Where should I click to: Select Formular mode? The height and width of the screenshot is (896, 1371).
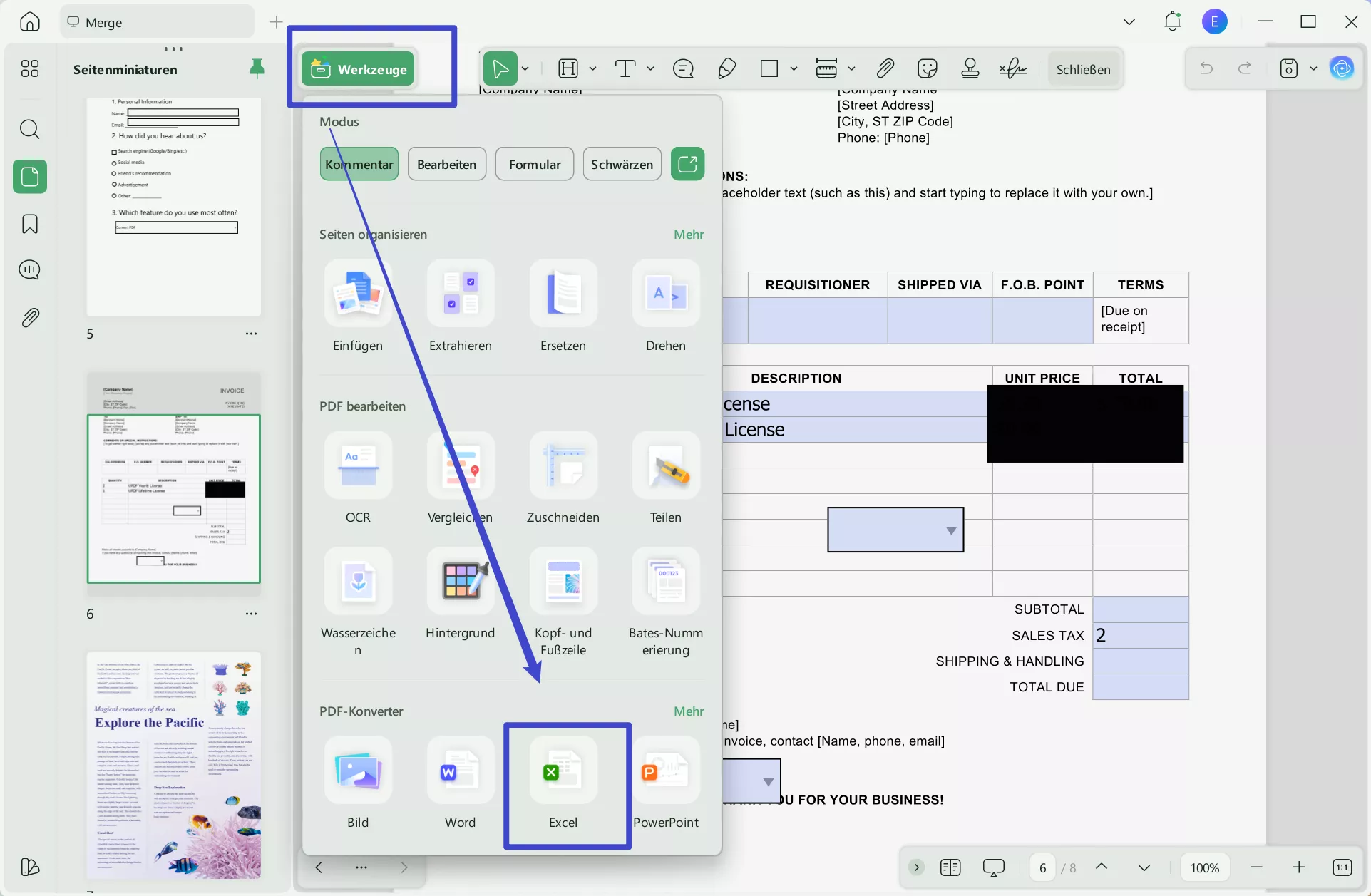point(534,164)
